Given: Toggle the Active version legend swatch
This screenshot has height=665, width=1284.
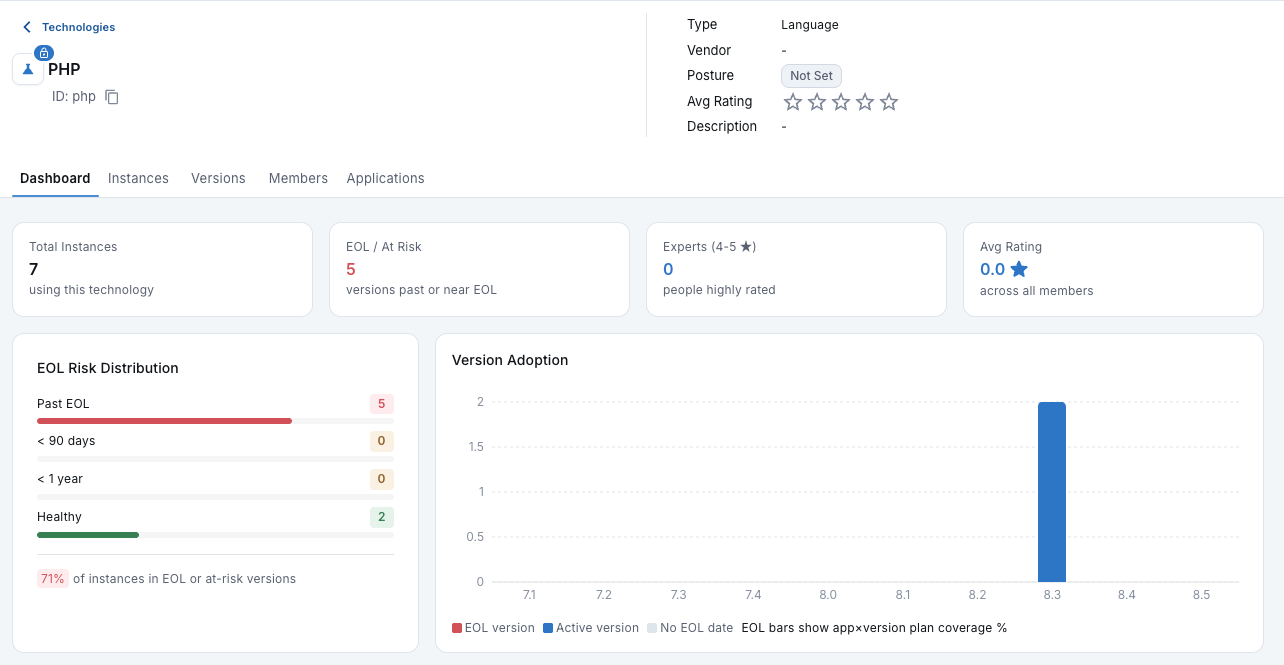Looking at the screenshot, I should click(548, 628).
